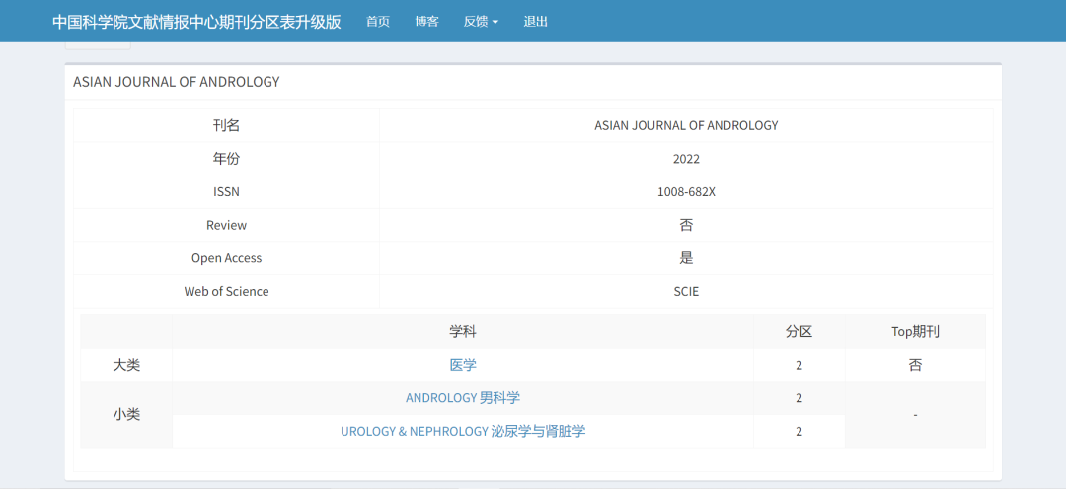The image size is (1066, 489).
Task: Open the UROLOGY & NEPHROLOGY 泌尿学与肾脏学 link
Action: [x=463, y=431]
